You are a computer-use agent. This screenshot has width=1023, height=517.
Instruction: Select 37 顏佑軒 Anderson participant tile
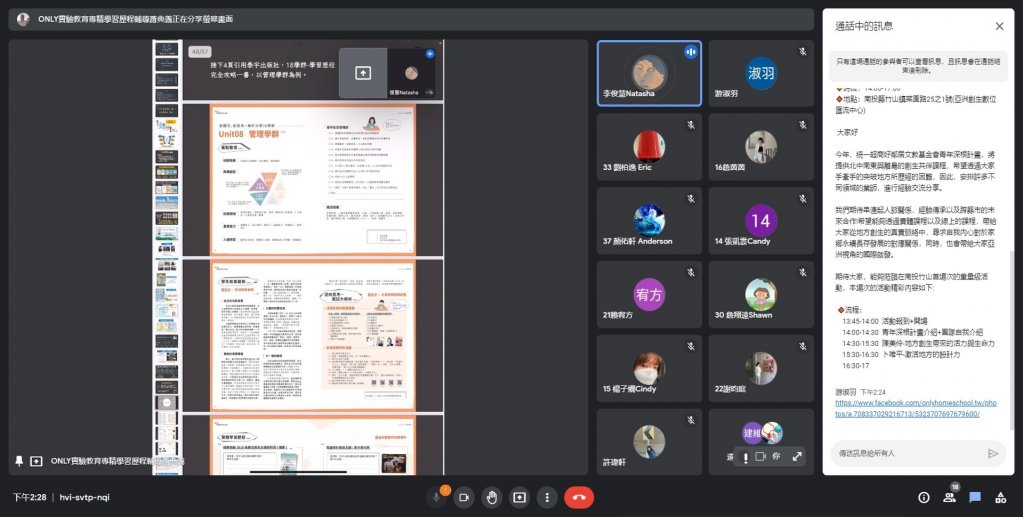(x=649, y=221)
